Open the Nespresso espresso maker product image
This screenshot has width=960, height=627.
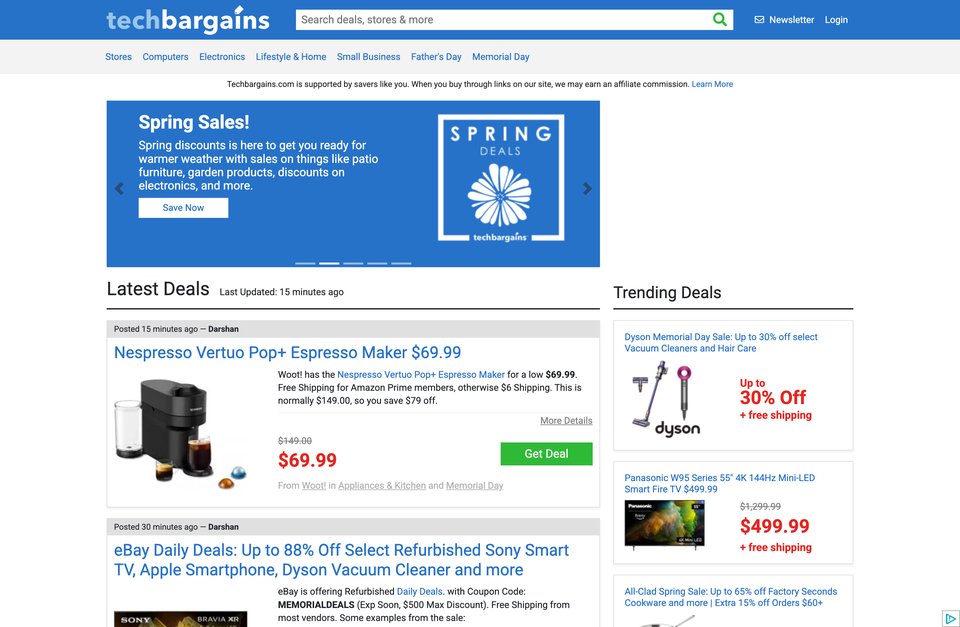coord(181,434)
